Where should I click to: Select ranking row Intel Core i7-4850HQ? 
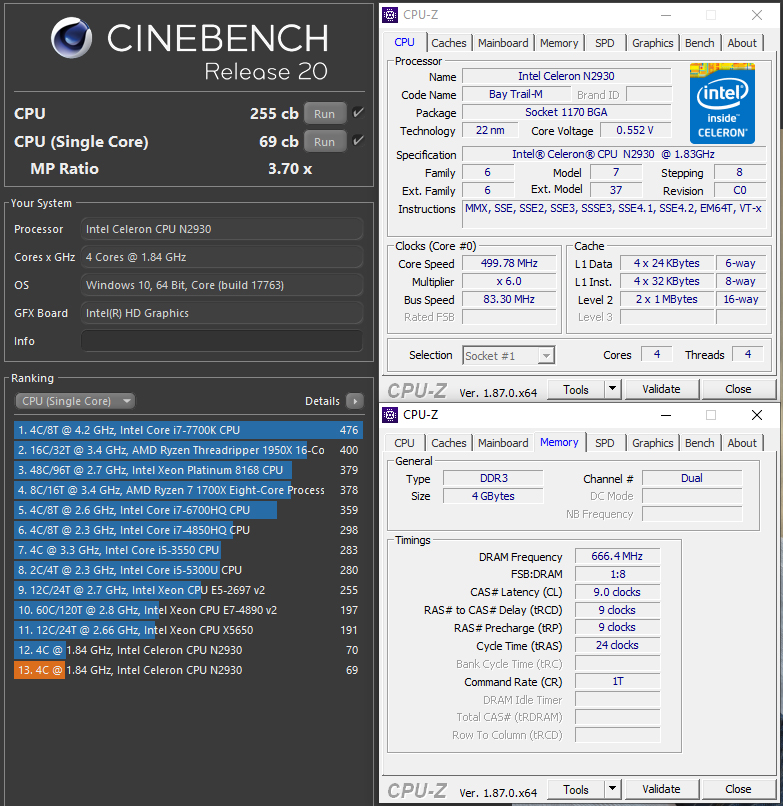(188, 530)
